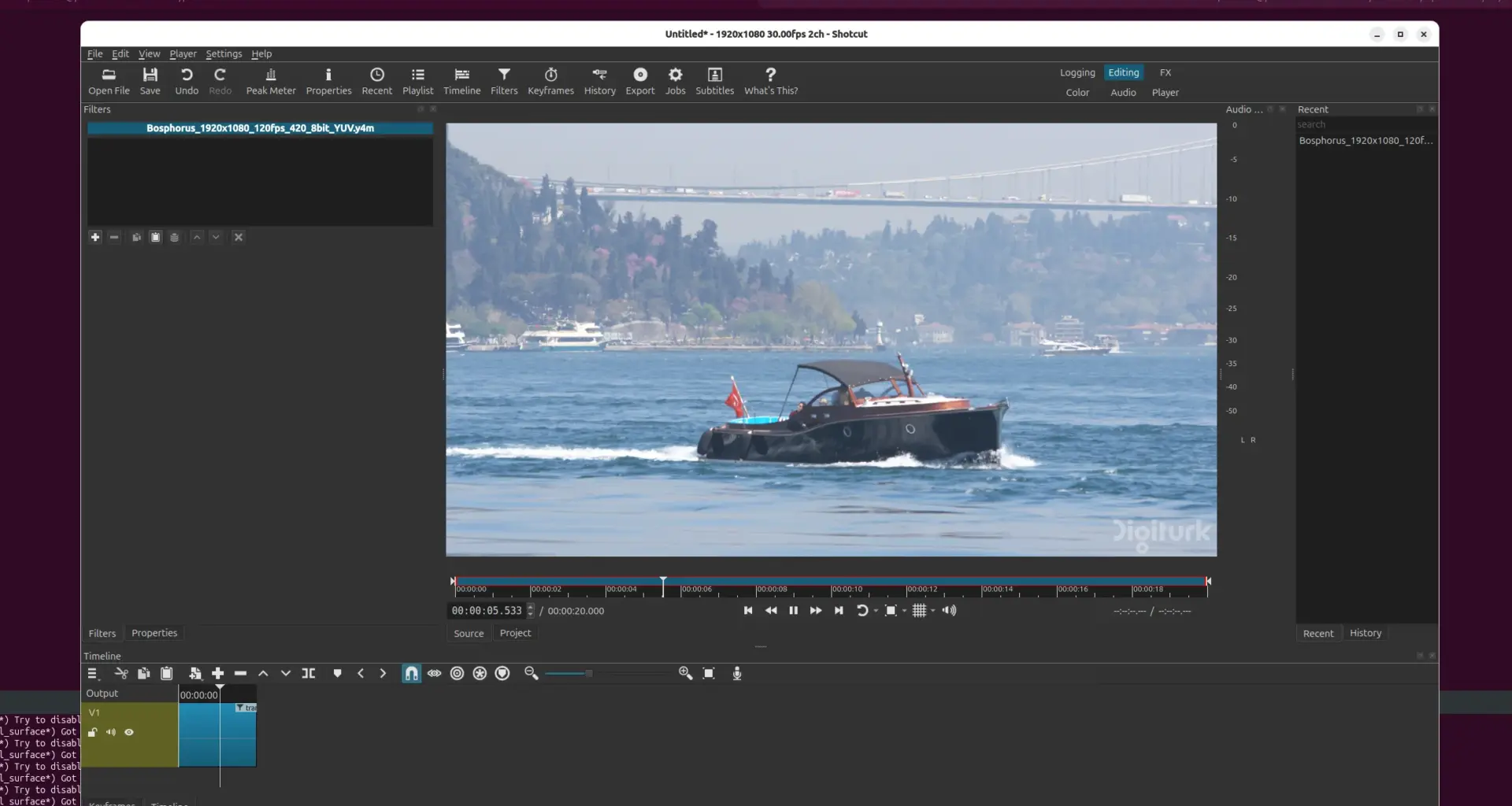Image resolution: width=1512 pixels, height=806 pixels.
Task: Toggle Scrub While Dragging
Action: point(434,673)
